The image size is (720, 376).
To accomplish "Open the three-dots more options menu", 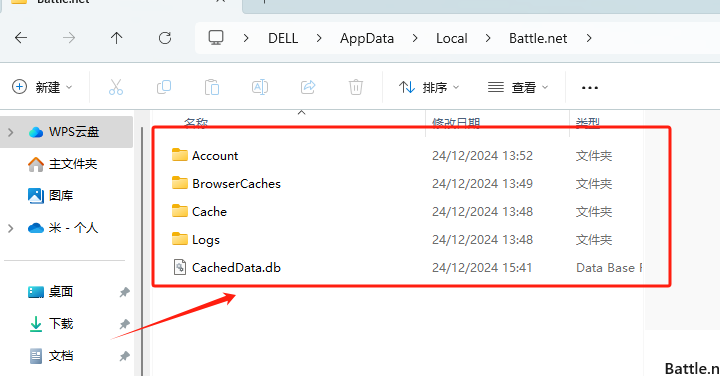I will pyautogui.click(x=590, y=88).
